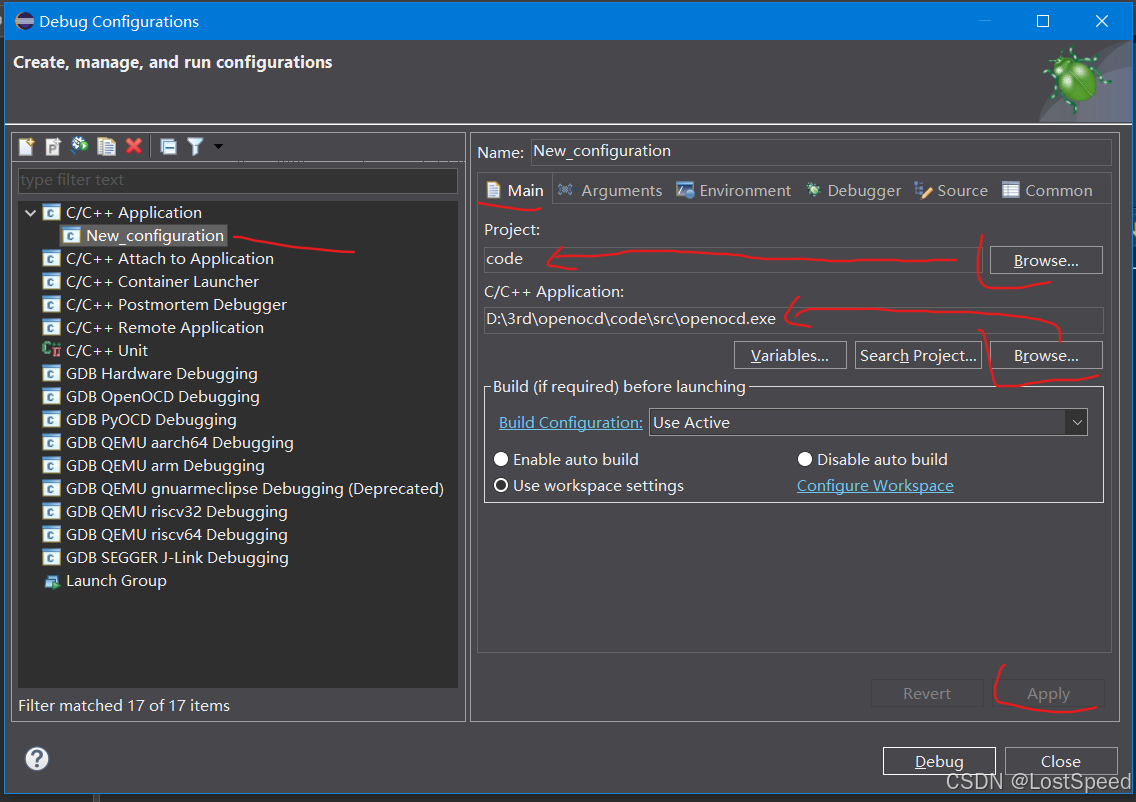The height and width of the screenshot is (802, 1136).
Task: Click the Variables... button
Action: coord(790,356)
